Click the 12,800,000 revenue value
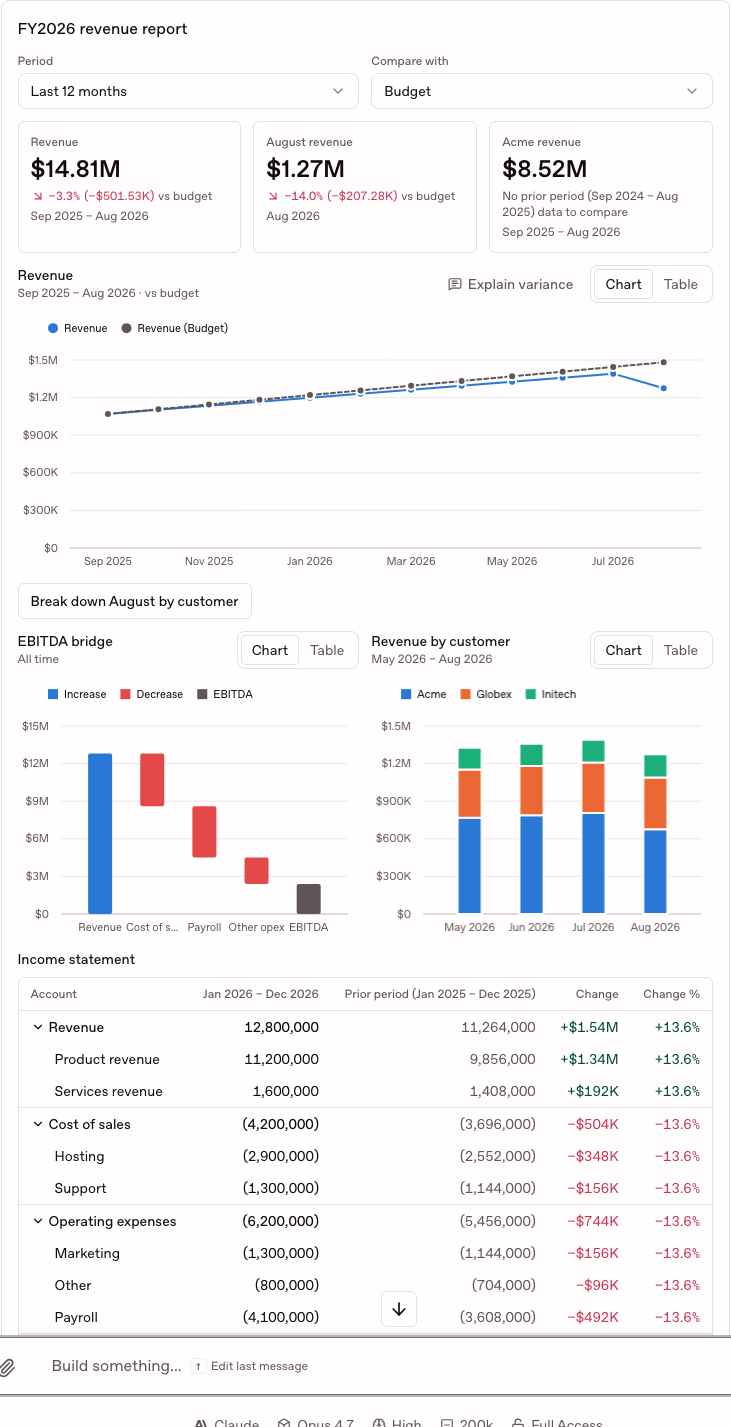Viewport: 731px width, 1427px height. coord(282,1027)
